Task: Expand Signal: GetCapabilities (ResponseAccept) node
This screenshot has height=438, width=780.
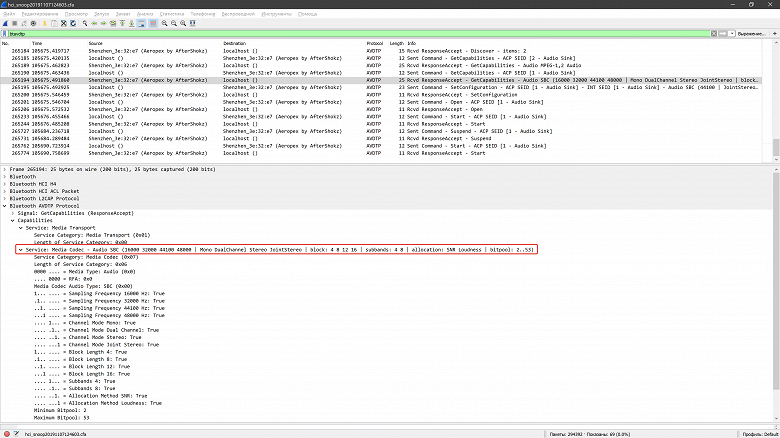Action: pos(13,213)
